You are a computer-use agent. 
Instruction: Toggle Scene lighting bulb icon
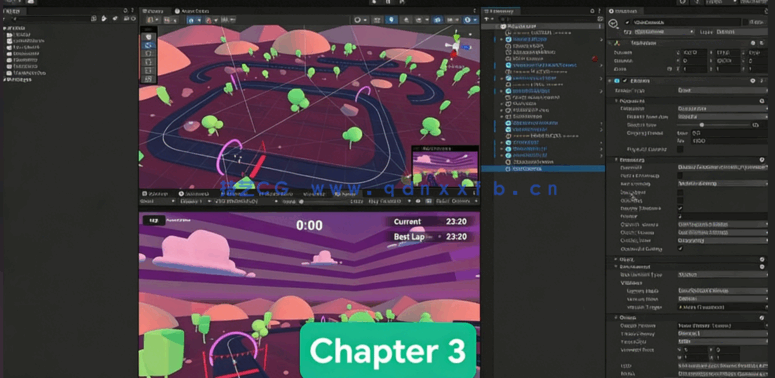392,20
